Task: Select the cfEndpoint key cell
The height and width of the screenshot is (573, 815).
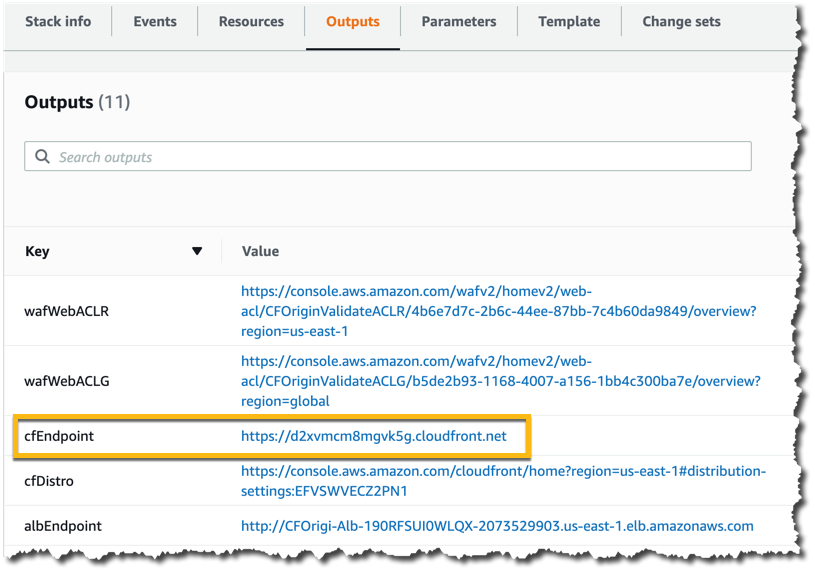Action: pos(59,436)
